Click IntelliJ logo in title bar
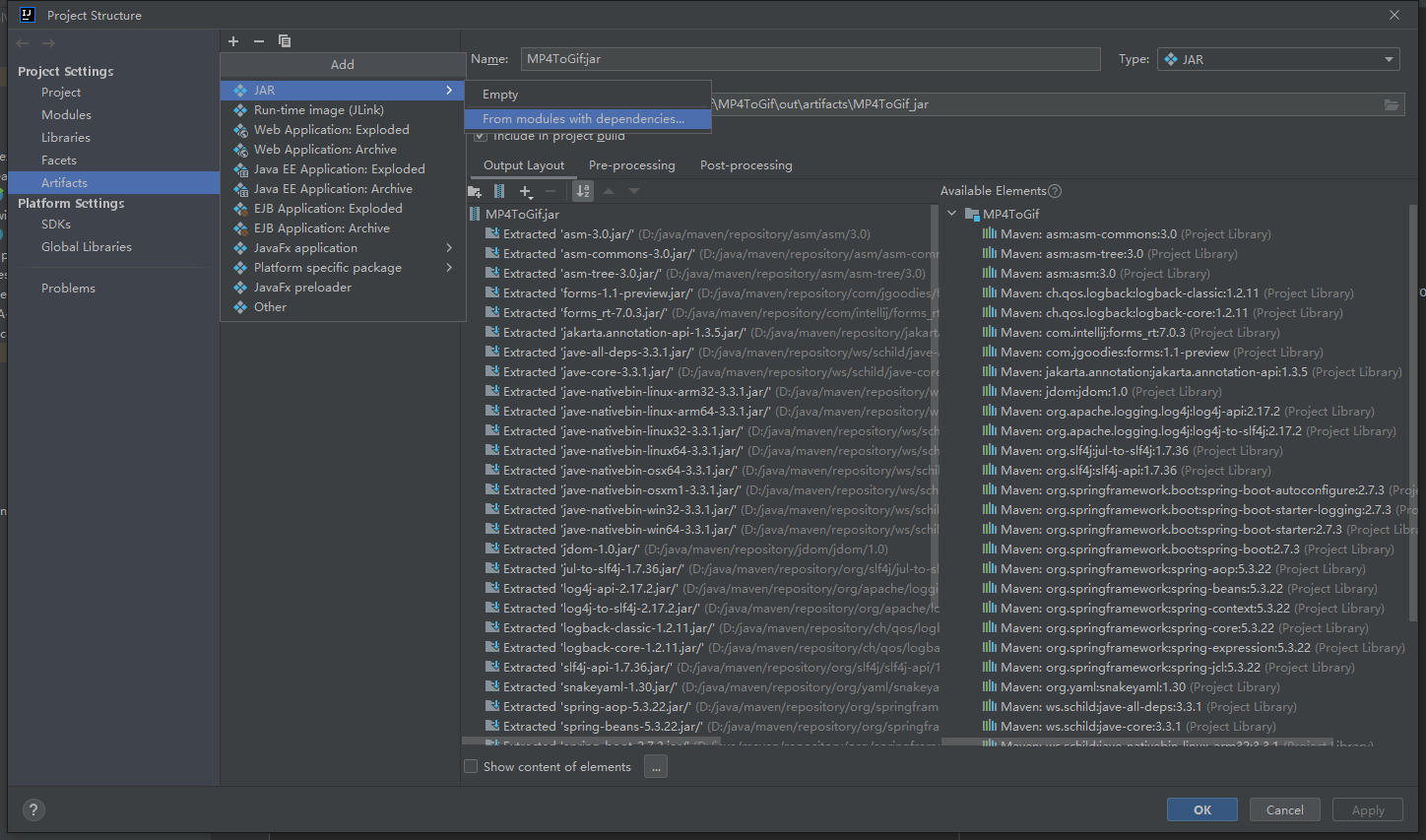Screen dimensions: 1426x840 pyautogui.click(x=28, y=15)
